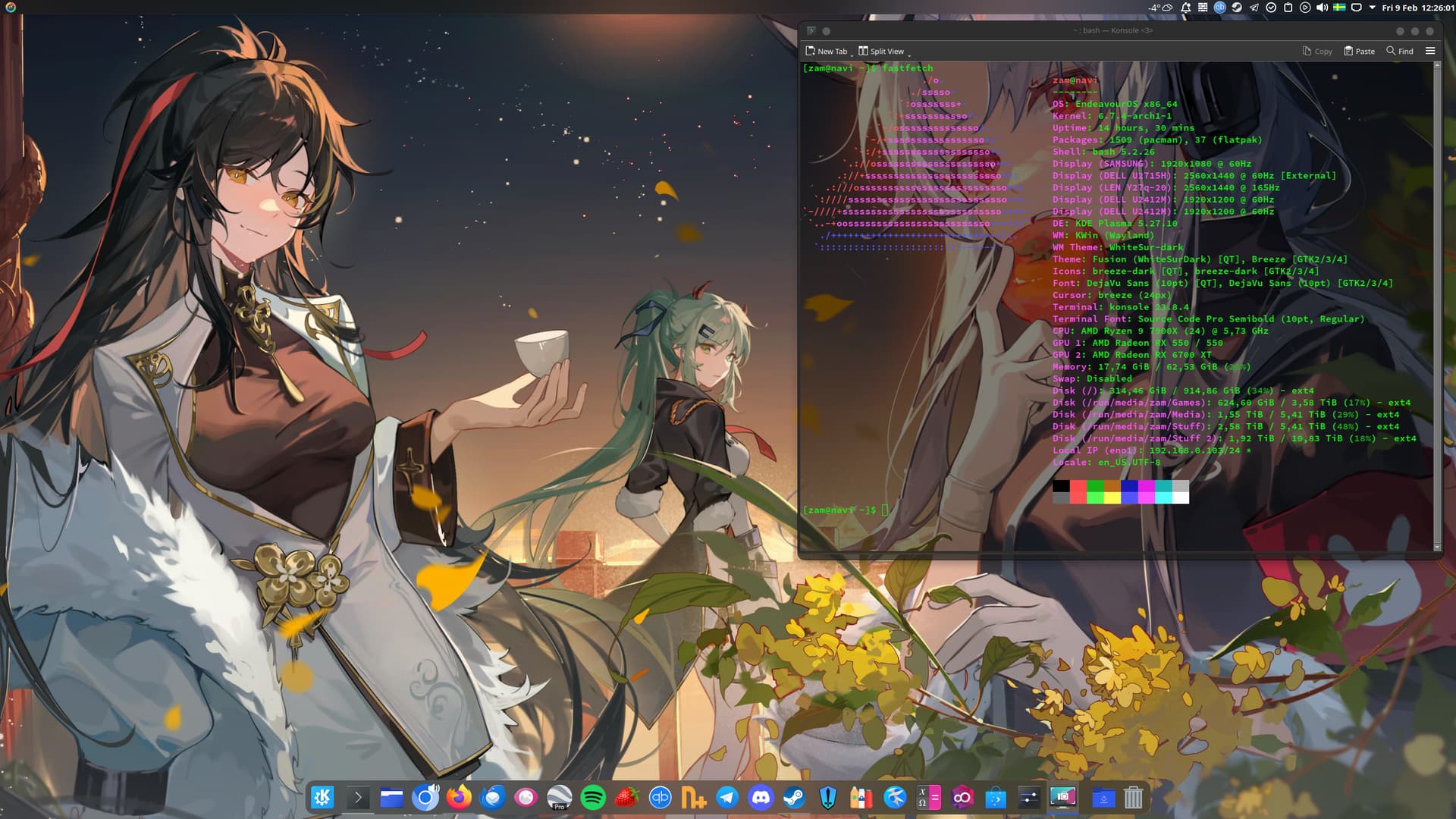
Task: Open a New Tab in Konsole
Action: [826, 51]
